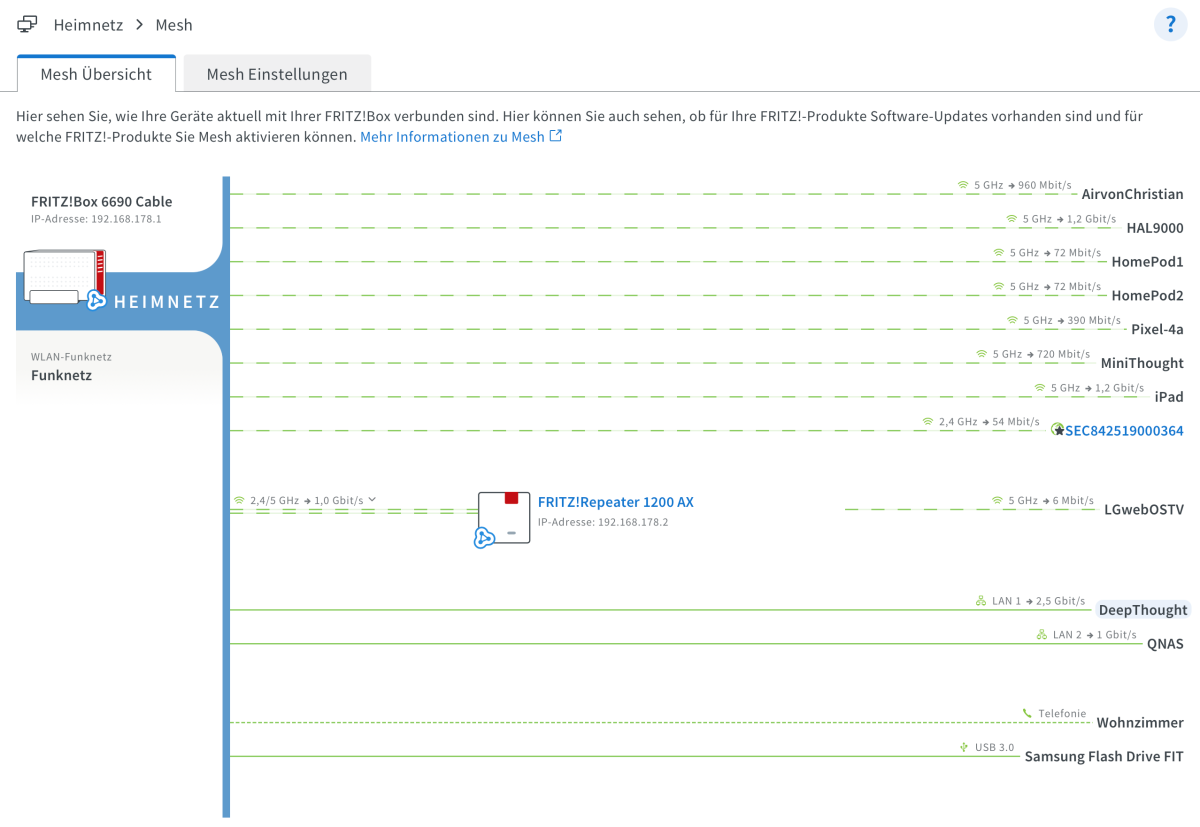Select the highlighted DeepThought device
Screen dimensions: 1200x827
pos(1143,610)
